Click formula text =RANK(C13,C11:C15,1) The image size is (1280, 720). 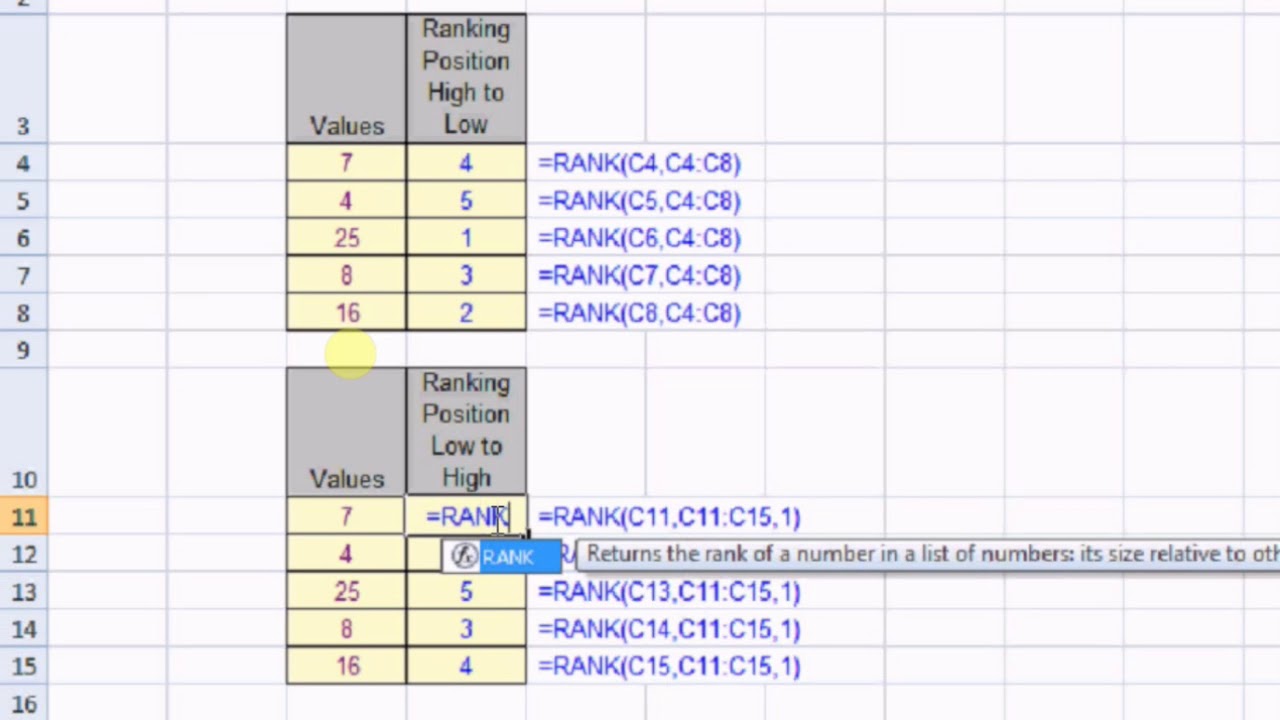click(669, 592)
